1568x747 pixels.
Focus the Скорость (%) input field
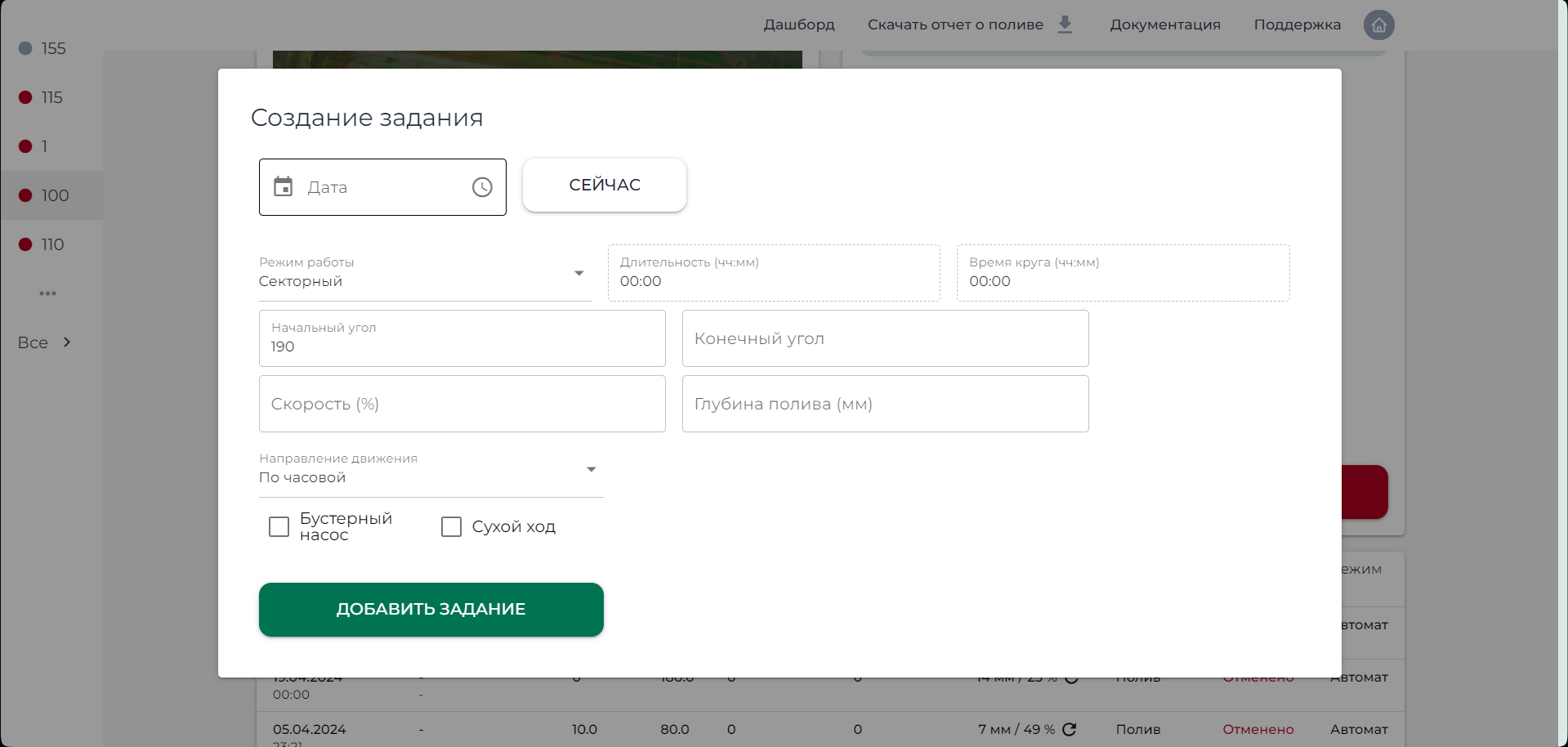pyautogui.click(x=462, y=404)
